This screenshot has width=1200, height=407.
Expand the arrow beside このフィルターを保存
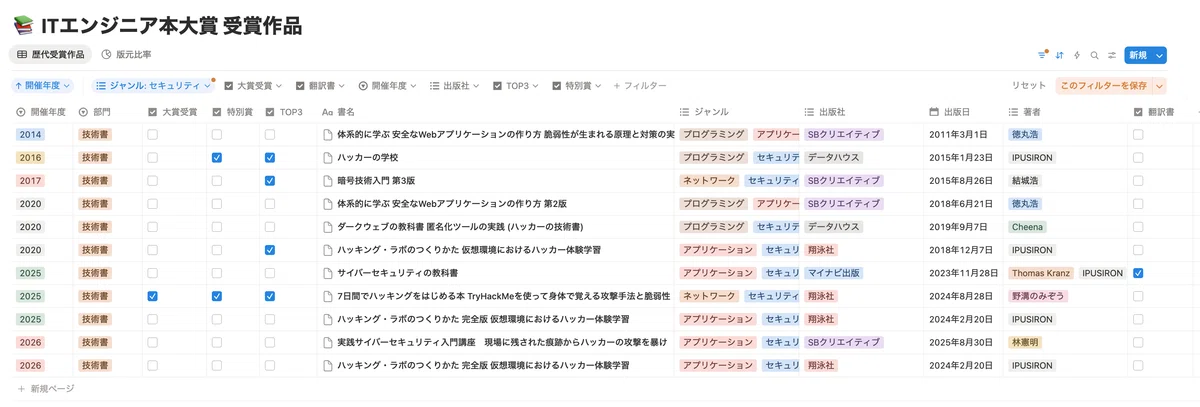coord(1159,86)
